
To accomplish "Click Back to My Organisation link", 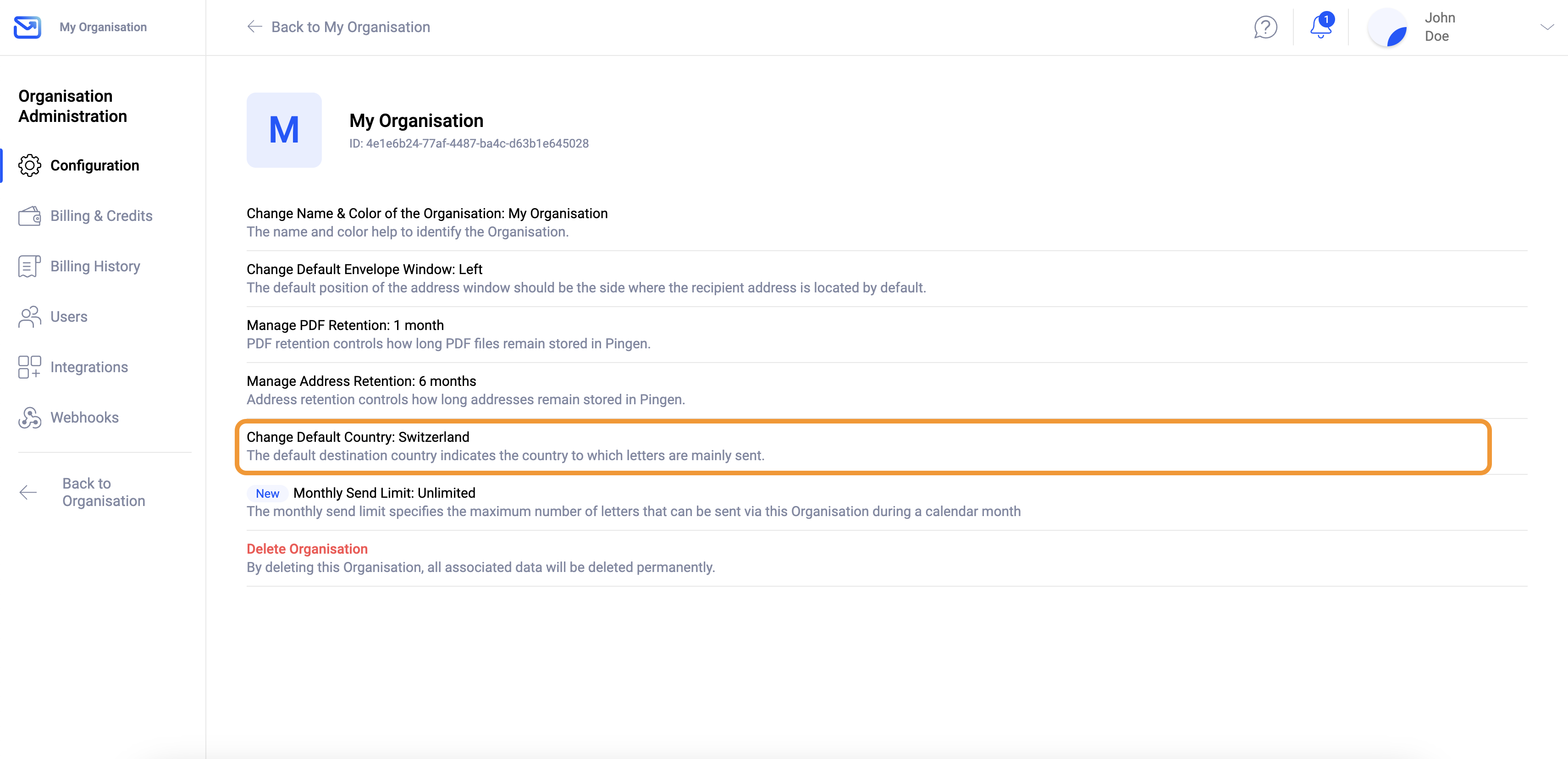I will tap(351, 27).
